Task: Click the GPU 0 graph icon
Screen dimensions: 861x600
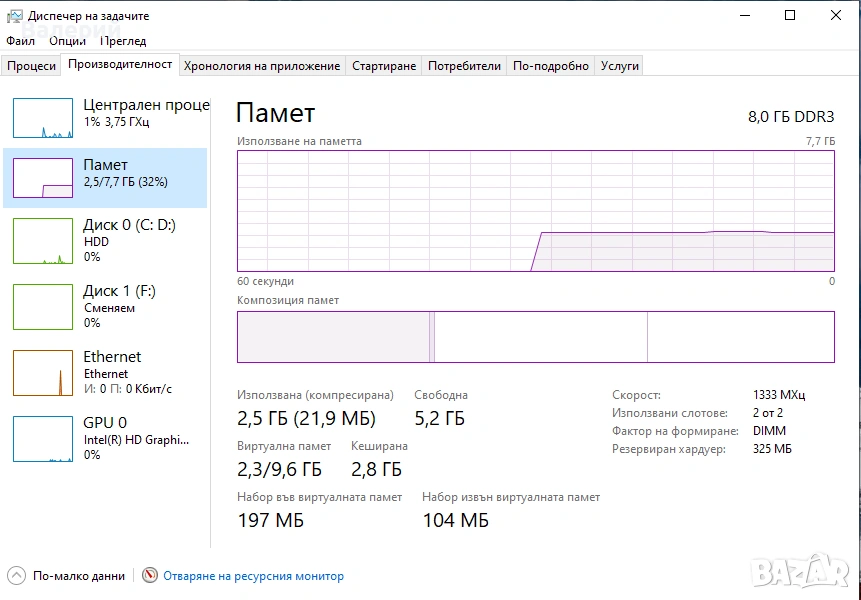Action: point(43,438)
